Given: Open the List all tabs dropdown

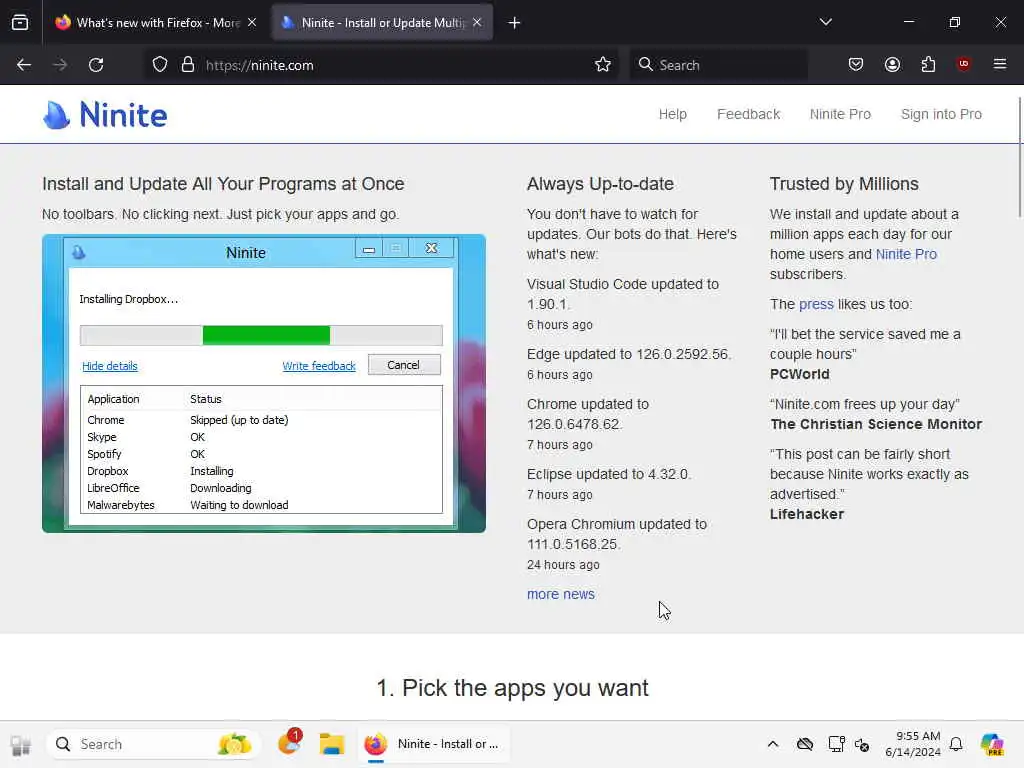Looking at the screenshot, I should 825,22.
